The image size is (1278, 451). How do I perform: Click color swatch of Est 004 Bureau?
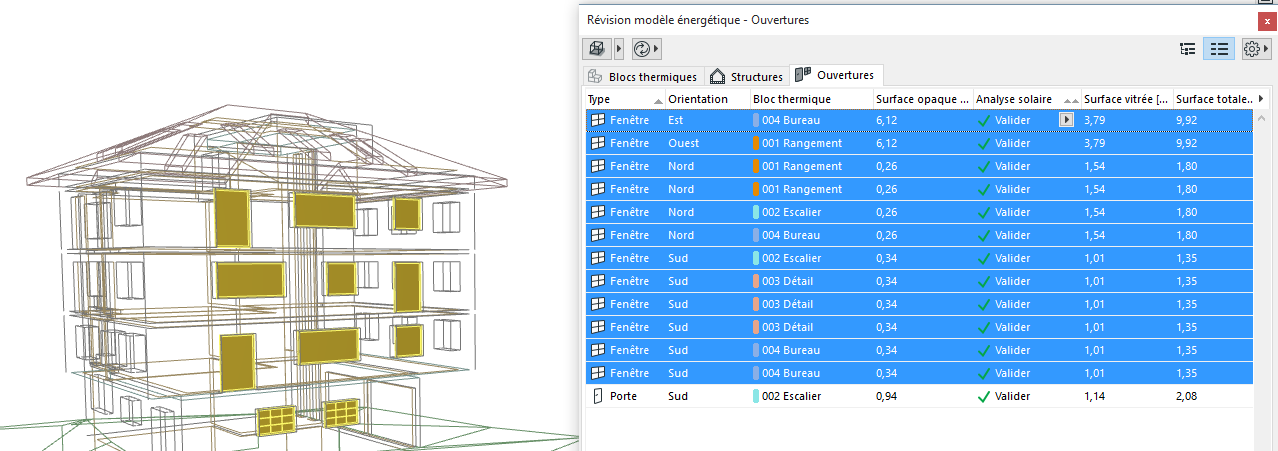click(x=756, y=120)
